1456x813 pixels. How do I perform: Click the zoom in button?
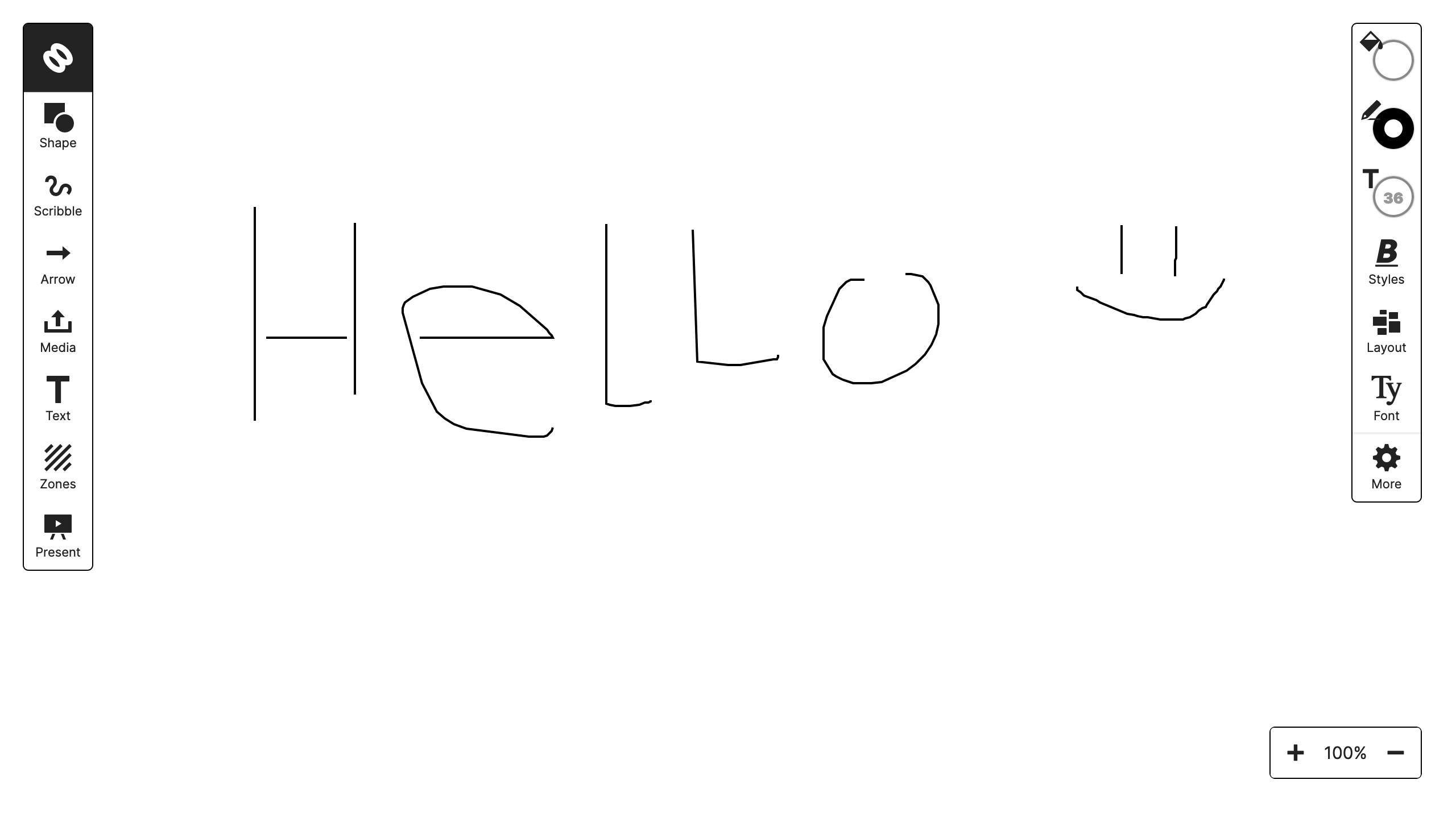[1296, 752]
